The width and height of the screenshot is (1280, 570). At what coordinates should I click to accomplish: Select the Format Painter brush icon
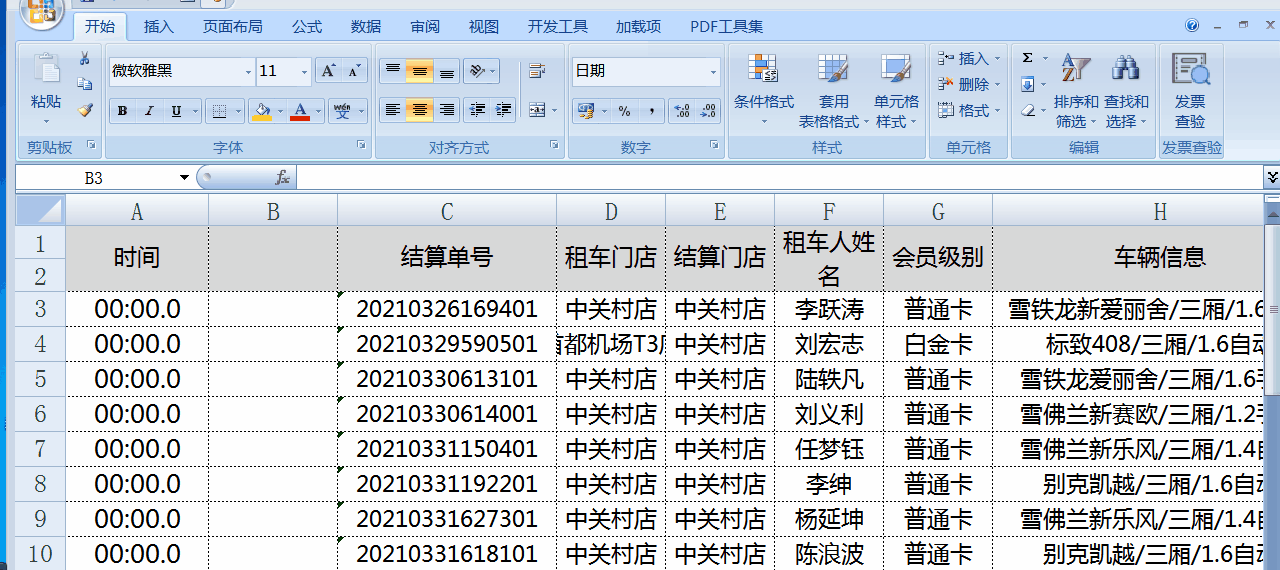[x=85, y=110]
